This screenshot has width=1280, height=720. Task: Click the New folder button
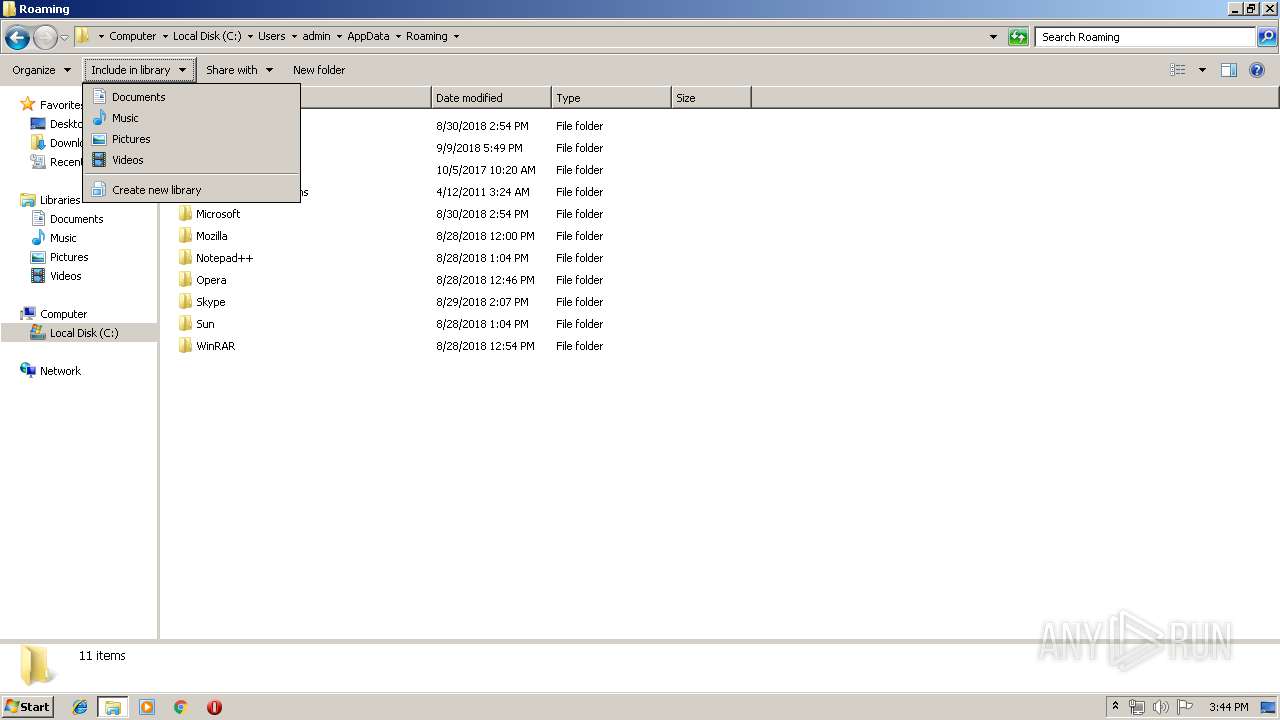coord(319,70)
